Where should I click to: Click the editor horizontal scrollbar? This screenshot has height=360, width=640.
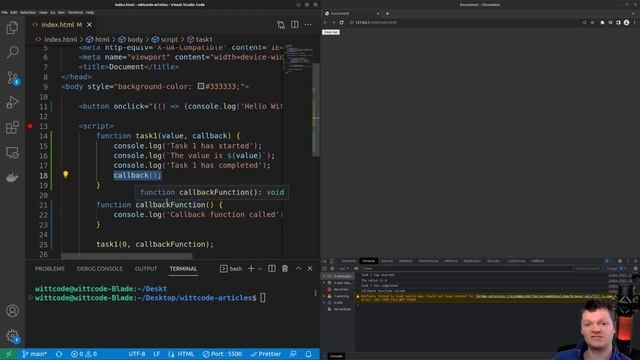point(127,256)
